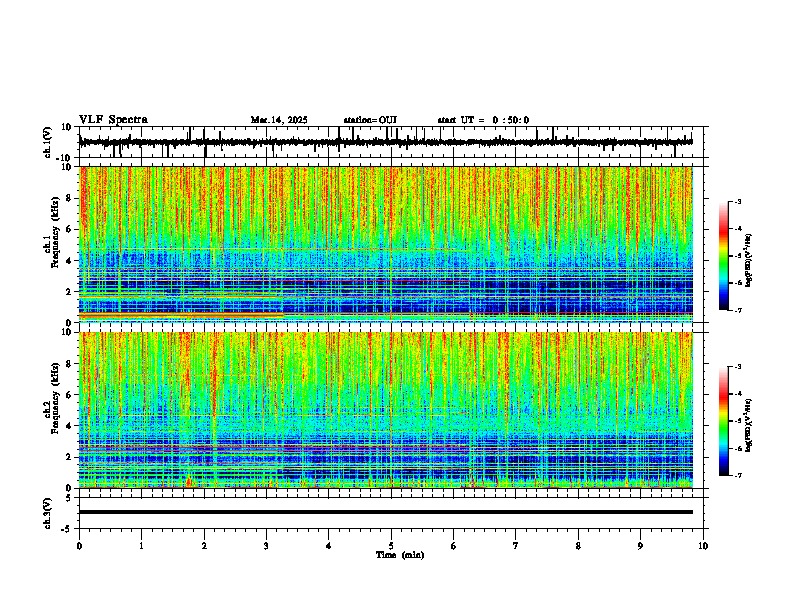
Task: Click the time axis tick label '0'
Action: [79, 546]
